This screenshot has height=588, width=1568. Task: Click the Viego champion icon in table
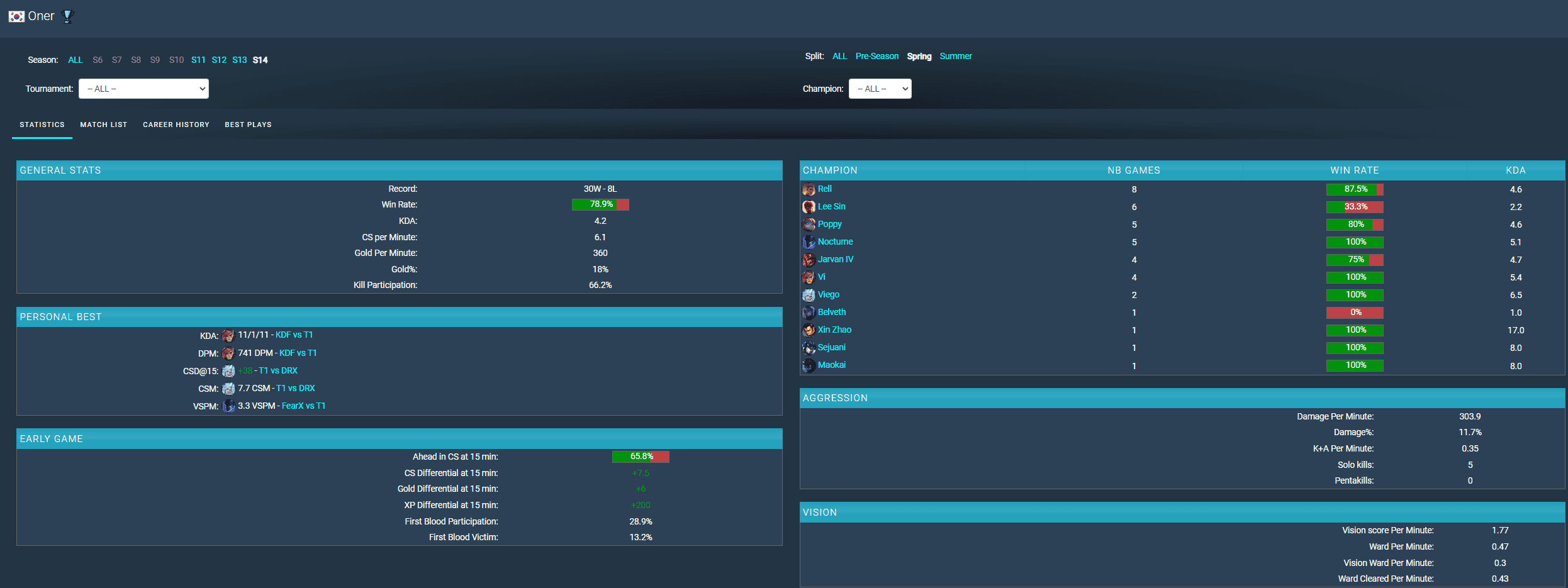click(x=809, y=295)
